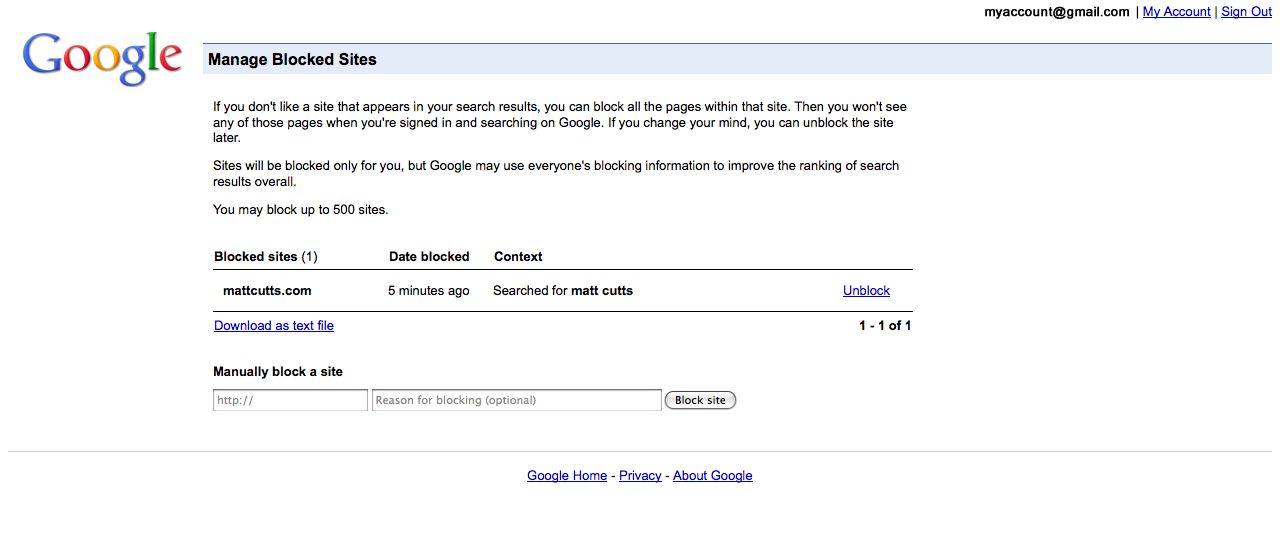Viewport: 1280px width, 556px height.
Task: Click the Searched for matt cutts context
Action: coord(563,291)
